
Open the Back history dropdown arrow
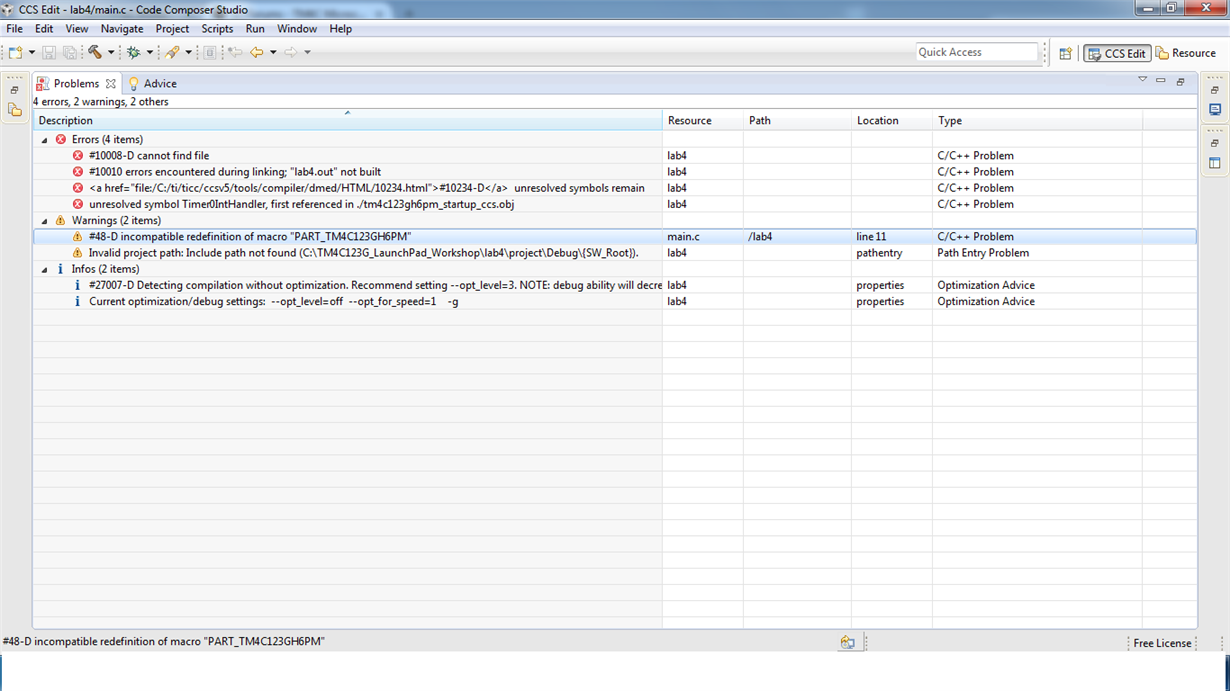pos(273,52)
